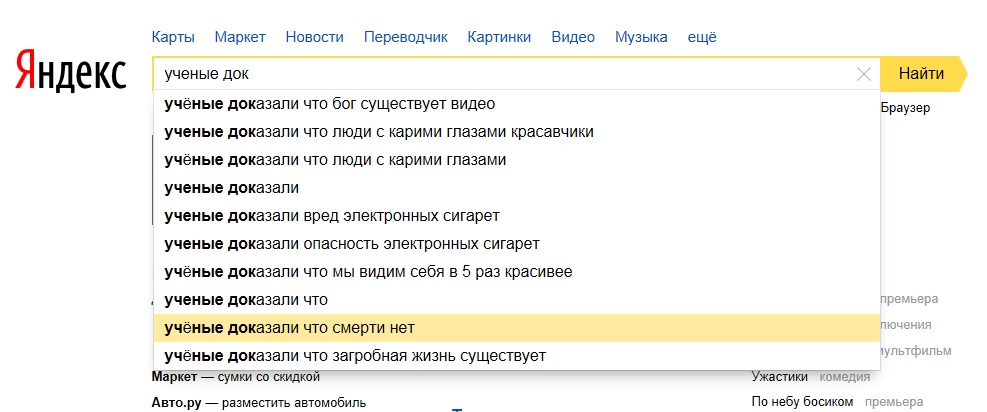Image resolution: width=987 pixels, height=412 pixels.
Task: Select highlighted suggestion 'учёные доказали что смерти нет'
Action: click(x=517, y=328)
